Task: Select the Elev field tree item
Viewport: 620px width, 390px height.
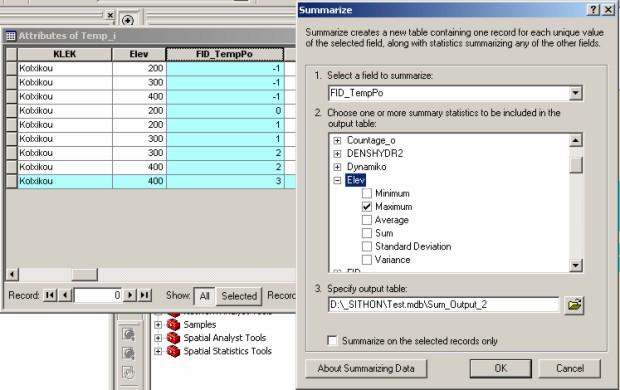Action: [x=355, y=180]
